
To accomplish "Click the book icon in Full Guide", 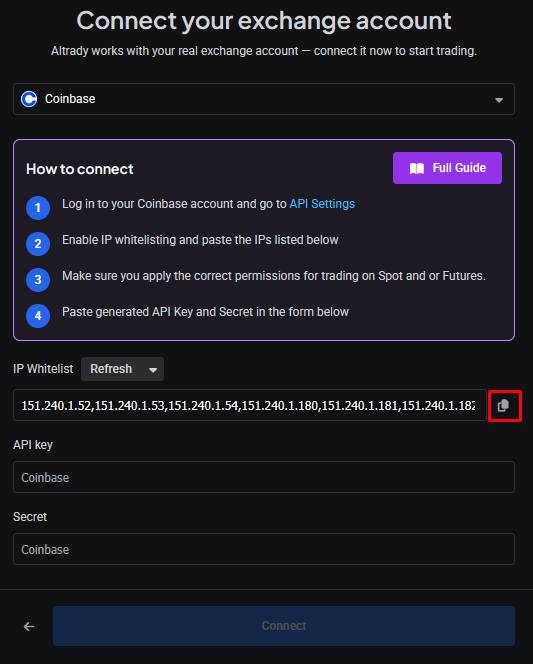I will click(417, 169).
